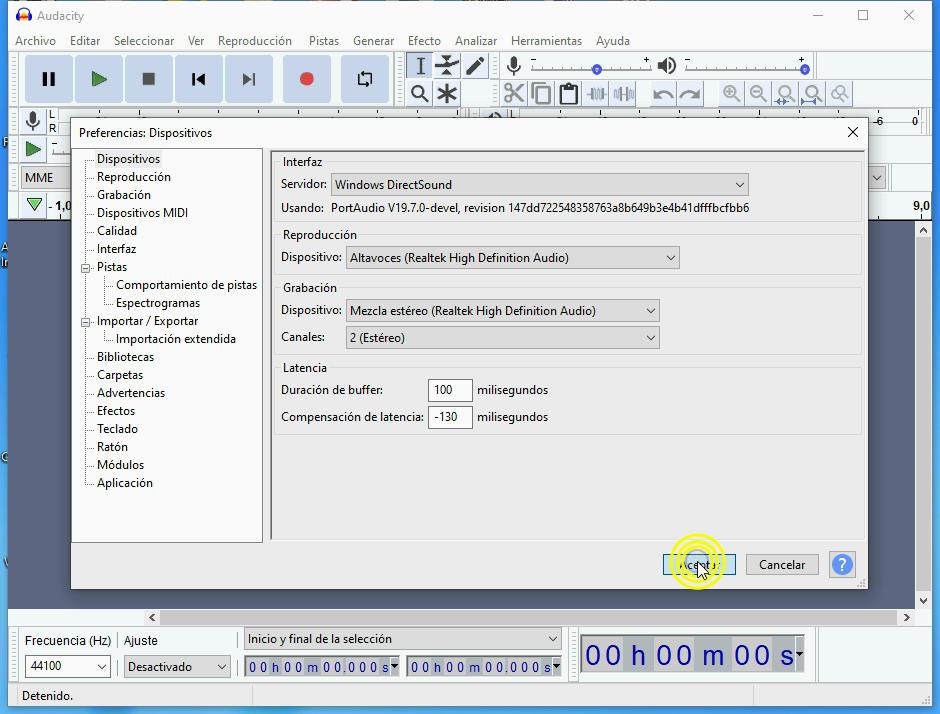Select Dispositivos MIDI in preferences tree
The height and width of the screenshot is (714, 940).
coord(142,213)
